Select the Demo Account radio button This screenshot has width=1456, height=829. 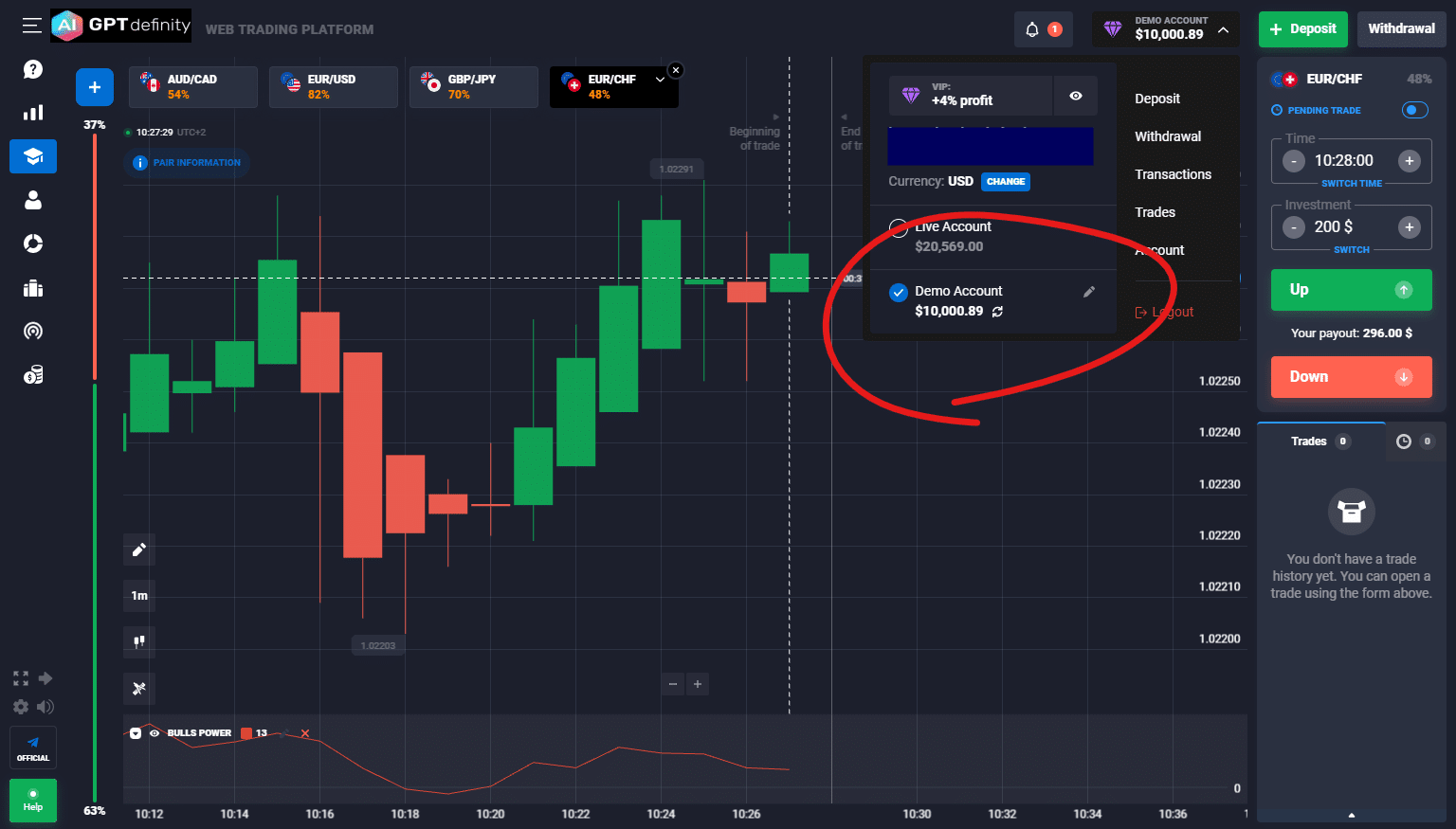(x=899, y=293)
